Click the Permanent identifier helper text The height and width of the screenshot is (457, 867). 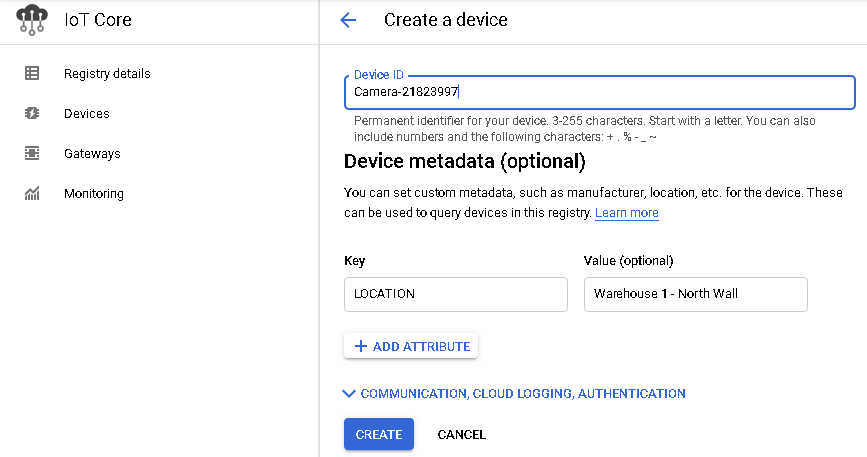(584, 129)
